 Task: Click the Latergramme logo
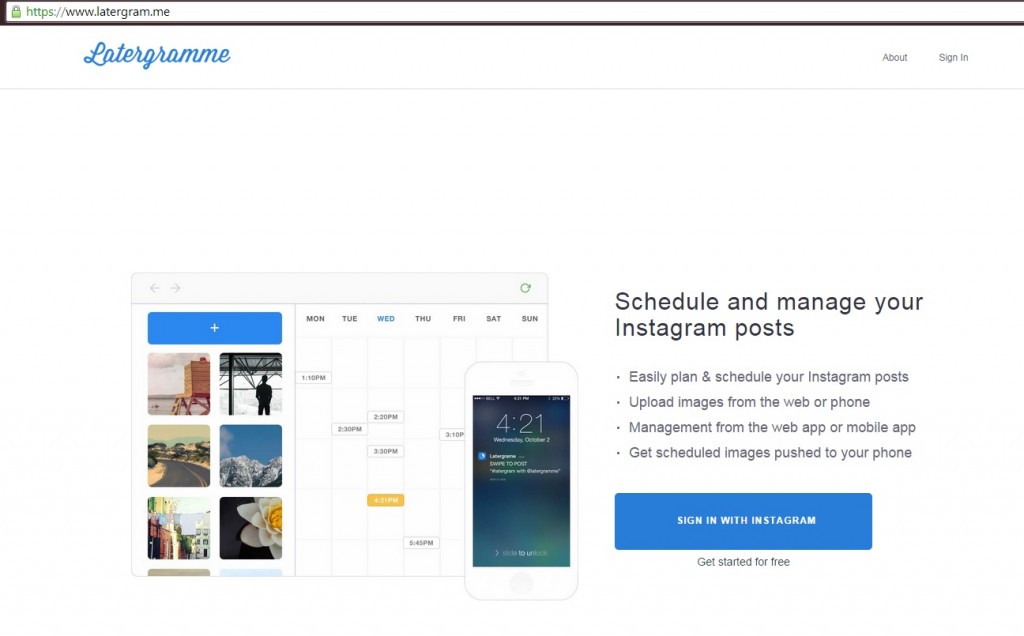point(157,55)
